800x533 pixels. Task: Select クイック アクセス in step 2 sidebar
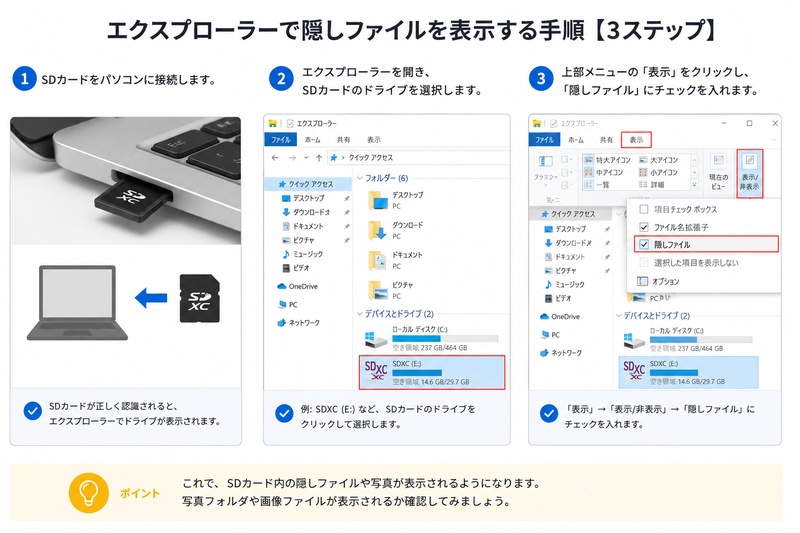pos(308,184)
